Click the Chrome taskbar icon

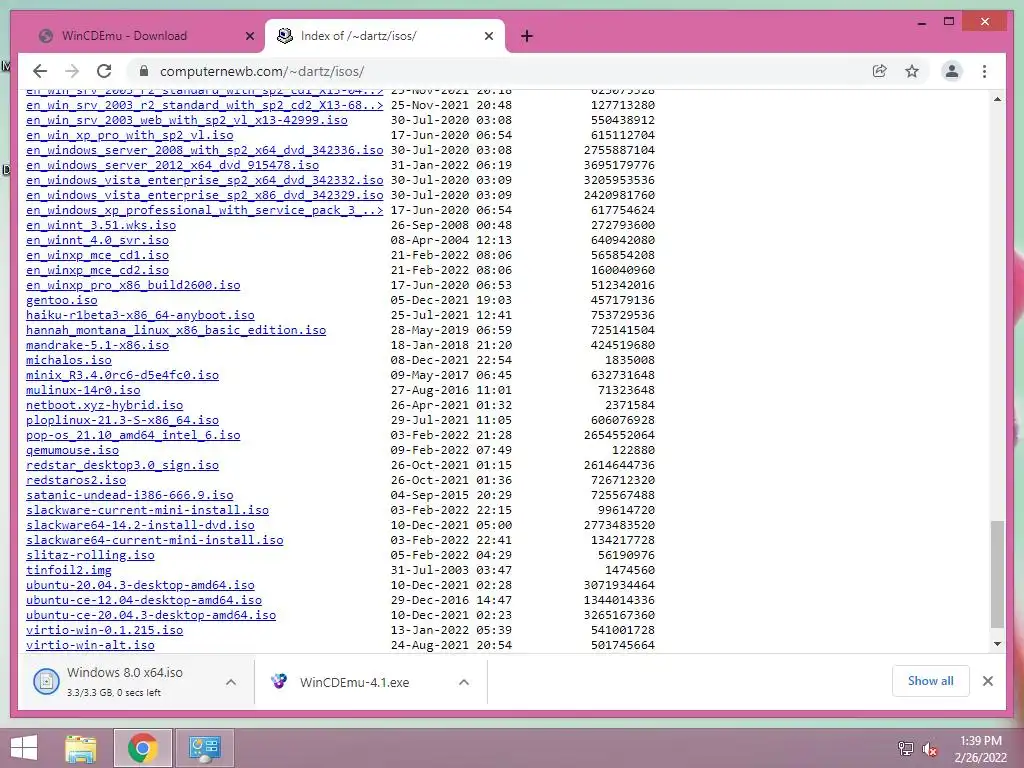click(x=142, y=748)
